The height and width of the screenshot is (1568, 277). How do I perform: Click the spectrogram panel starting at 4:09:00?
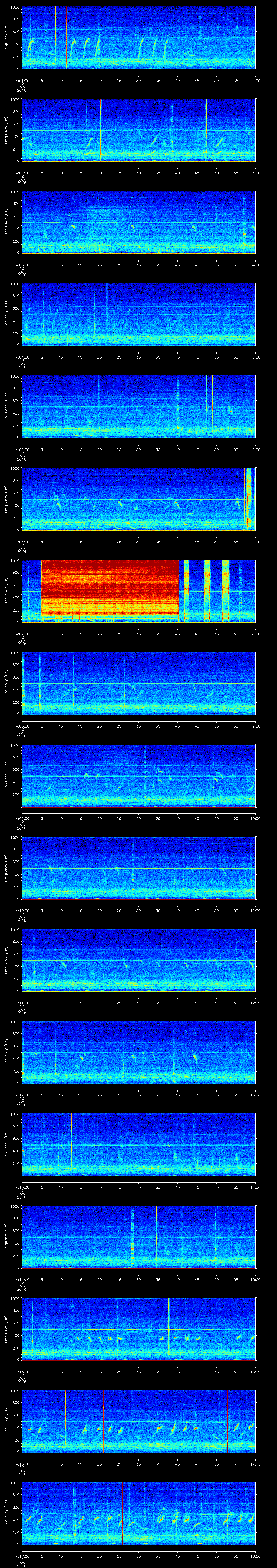point(139,775)
